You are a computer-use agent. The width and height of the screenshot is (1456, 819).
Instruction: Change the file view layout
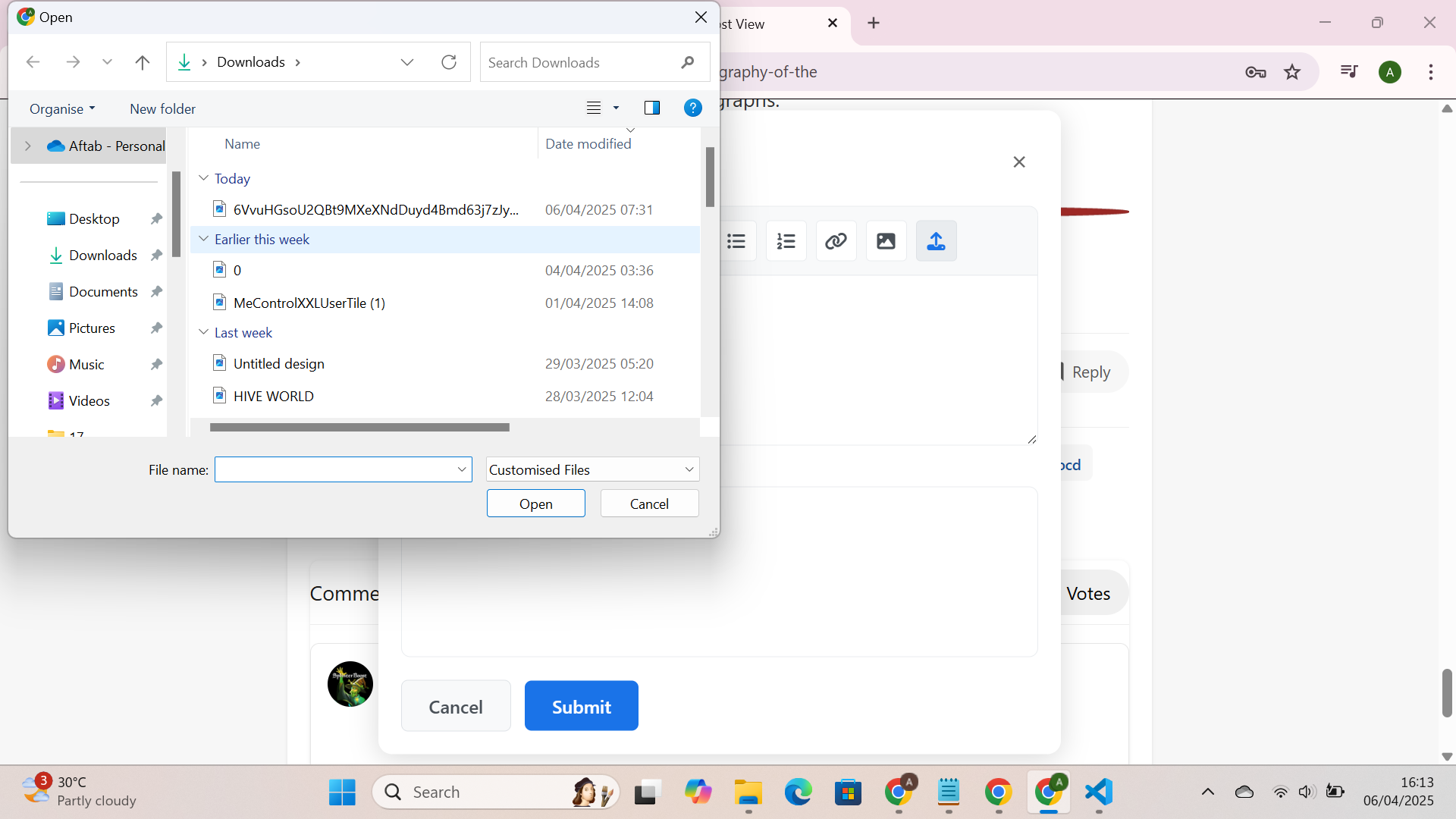(594, 108)
